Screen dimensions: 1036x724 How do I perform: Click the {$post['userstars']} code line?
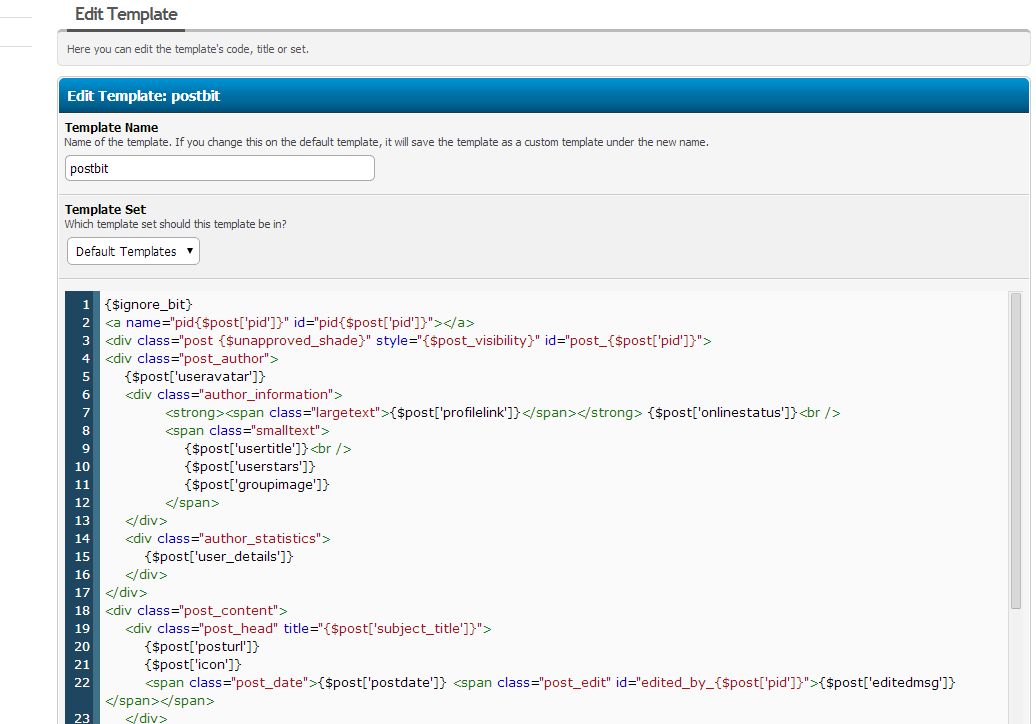pos(250,467)
